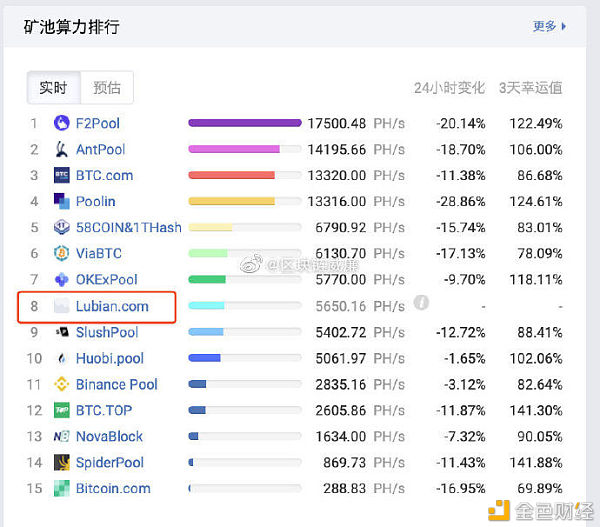Click the cyan Lubian.com hashrate bar
600x527 pixels.
coord(206,305)
